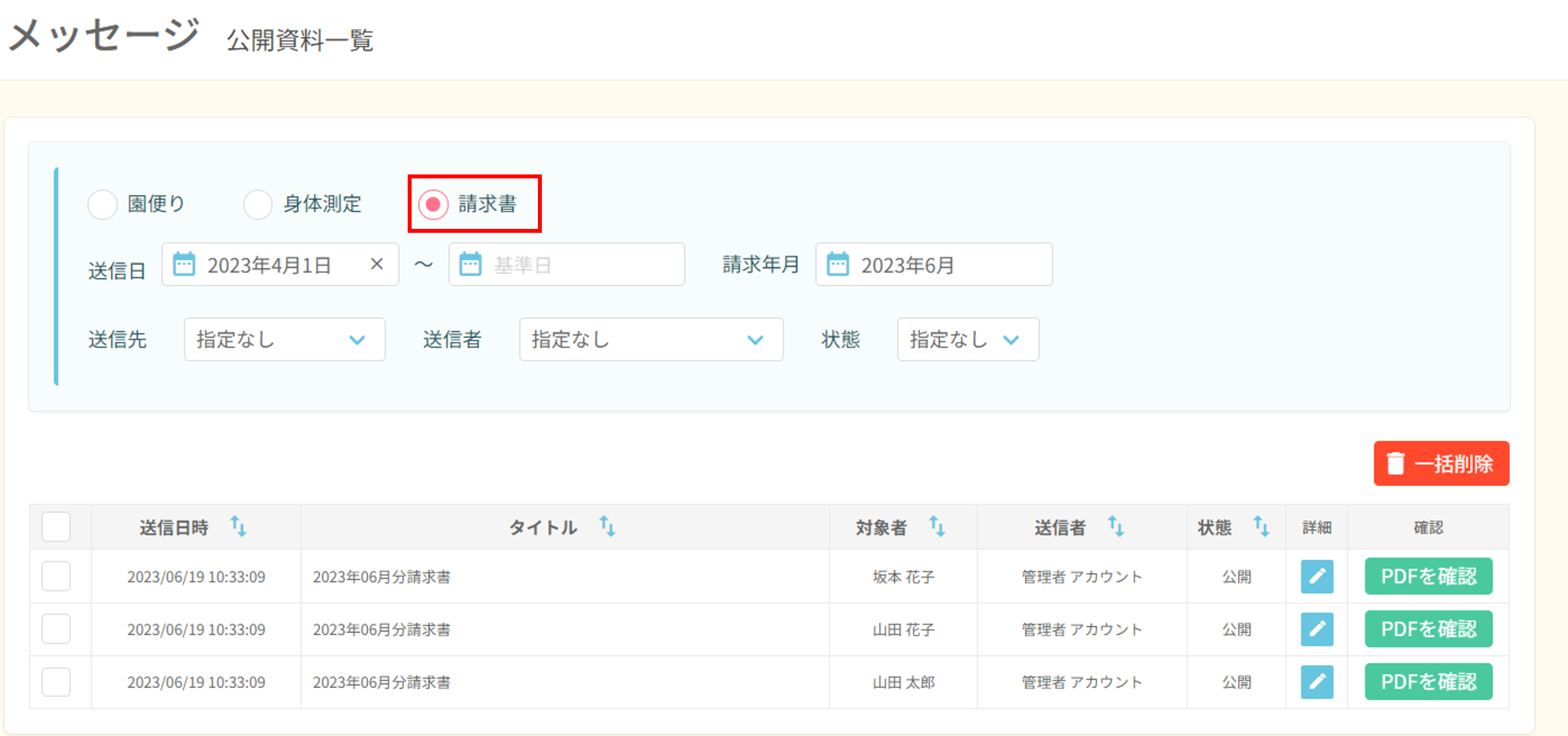Edit details pencil icon for 坂本 花子
The width and height of the screenshot is (1568, 736).
[1317, 576]
